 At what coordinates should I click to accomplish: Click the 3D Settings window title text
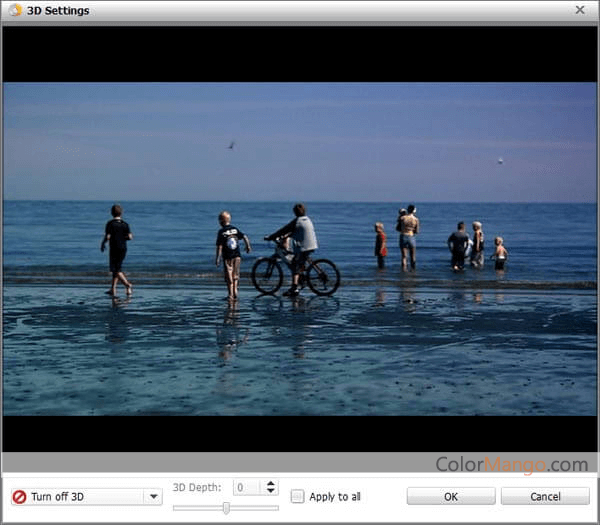pyautogui.click(x=57, y=11)
